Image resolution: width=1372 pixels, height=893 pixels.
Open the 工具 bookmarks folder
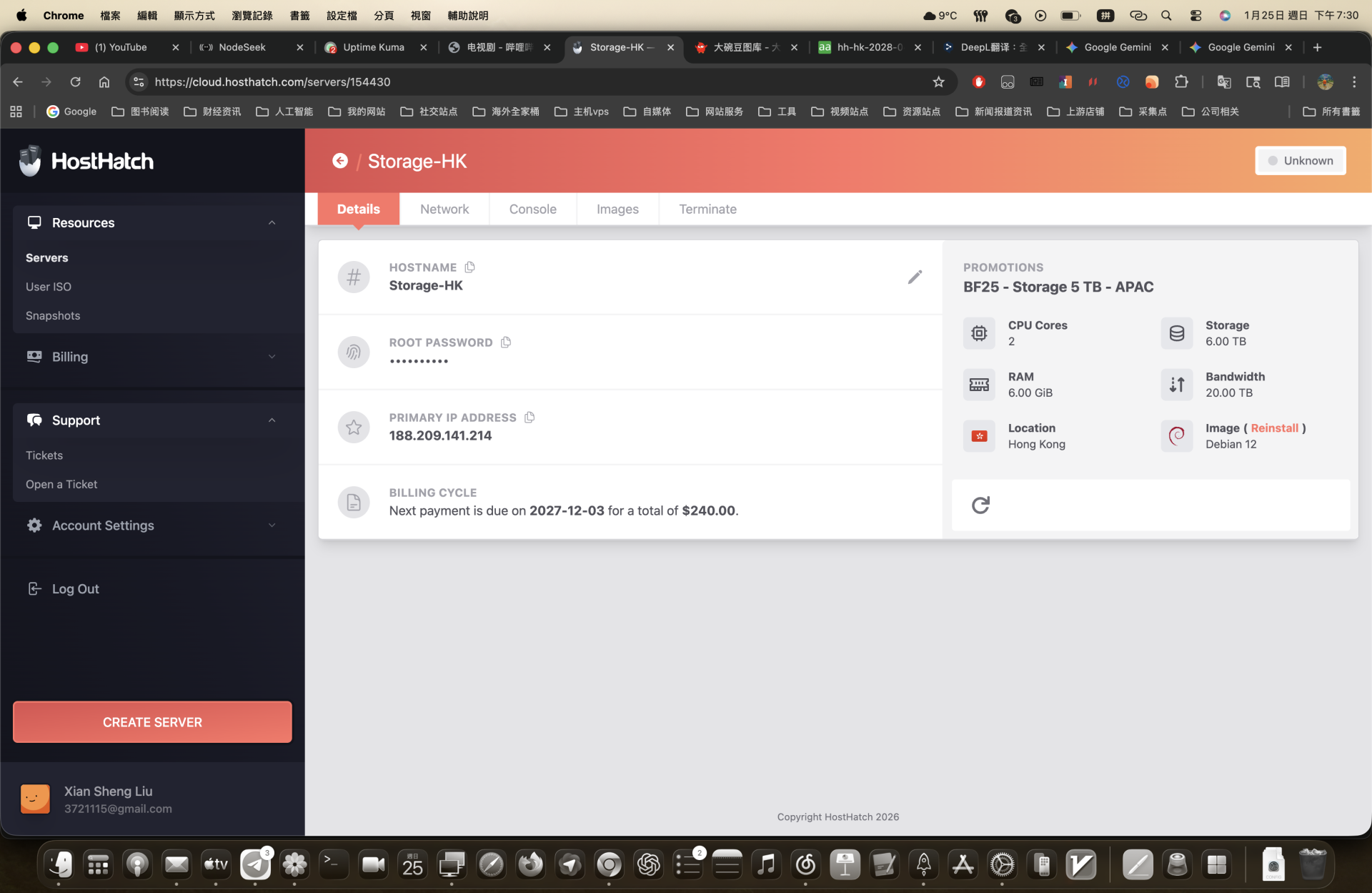(777, 112)
